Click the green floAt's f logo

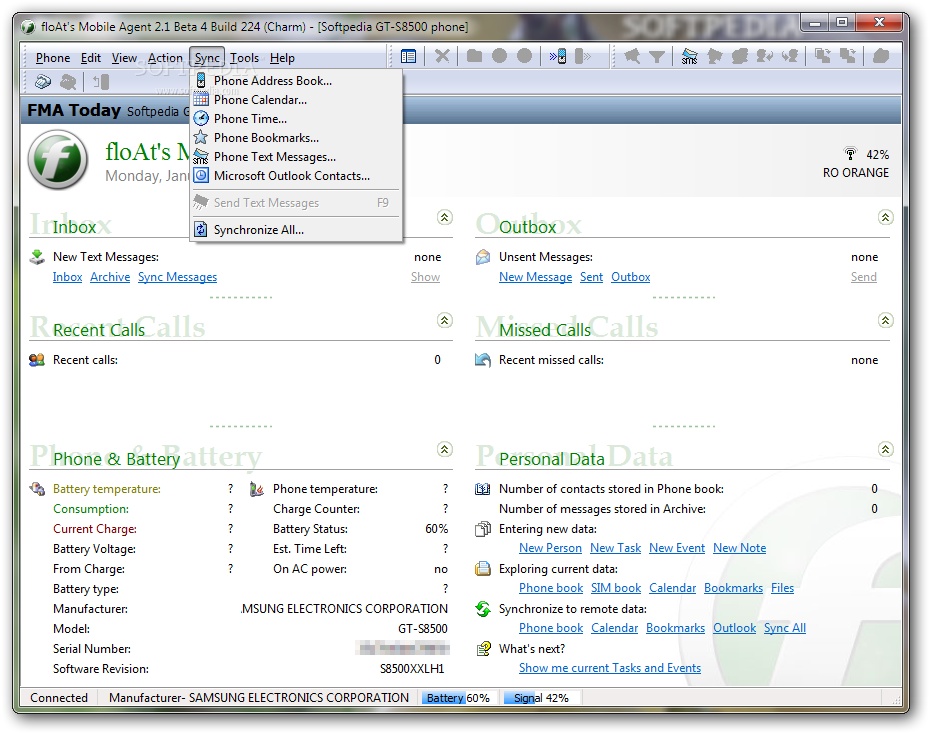(58, 159)
